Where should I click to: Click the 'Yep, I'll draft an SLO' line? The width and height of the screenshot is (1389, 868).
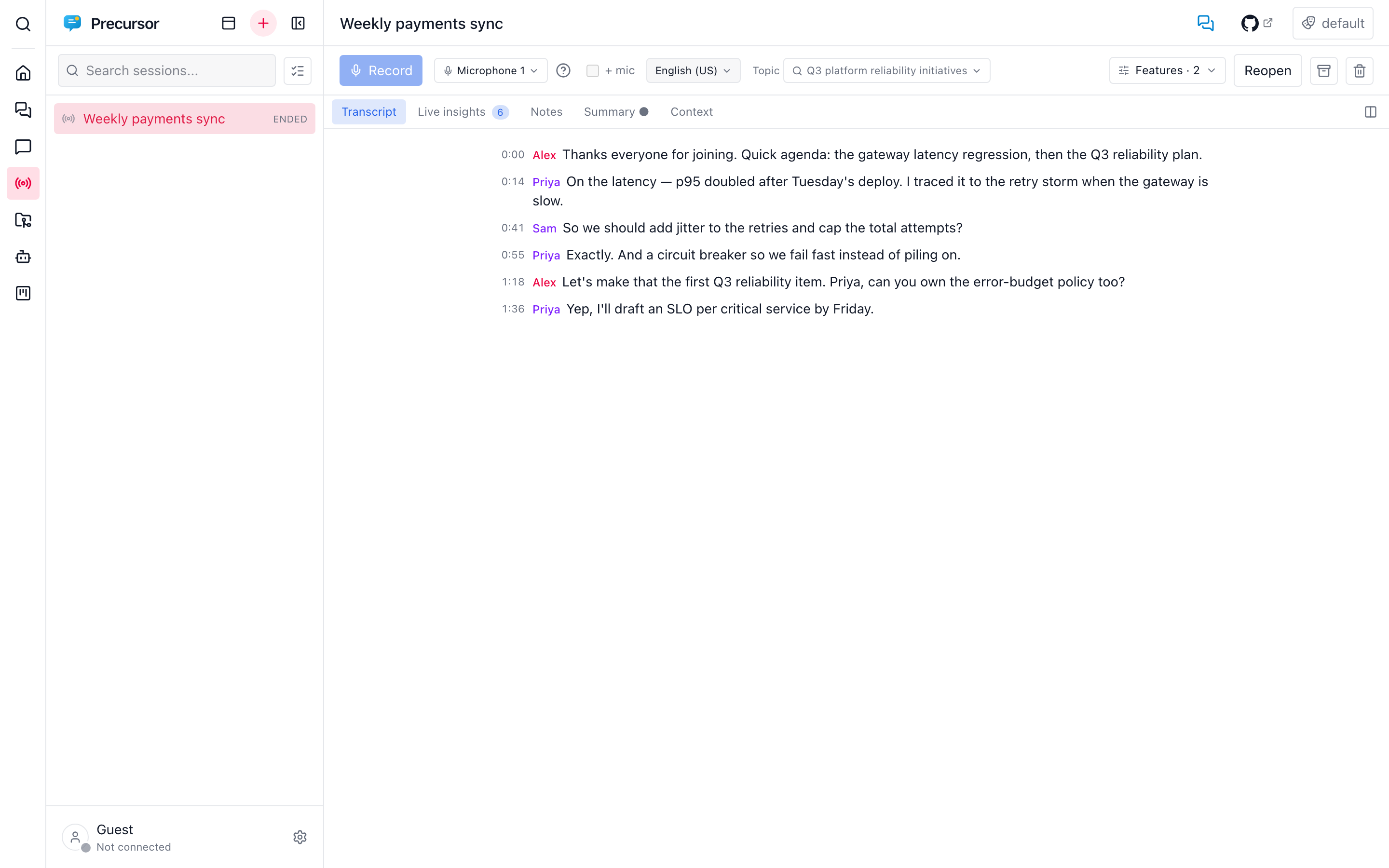pos(720,309)
